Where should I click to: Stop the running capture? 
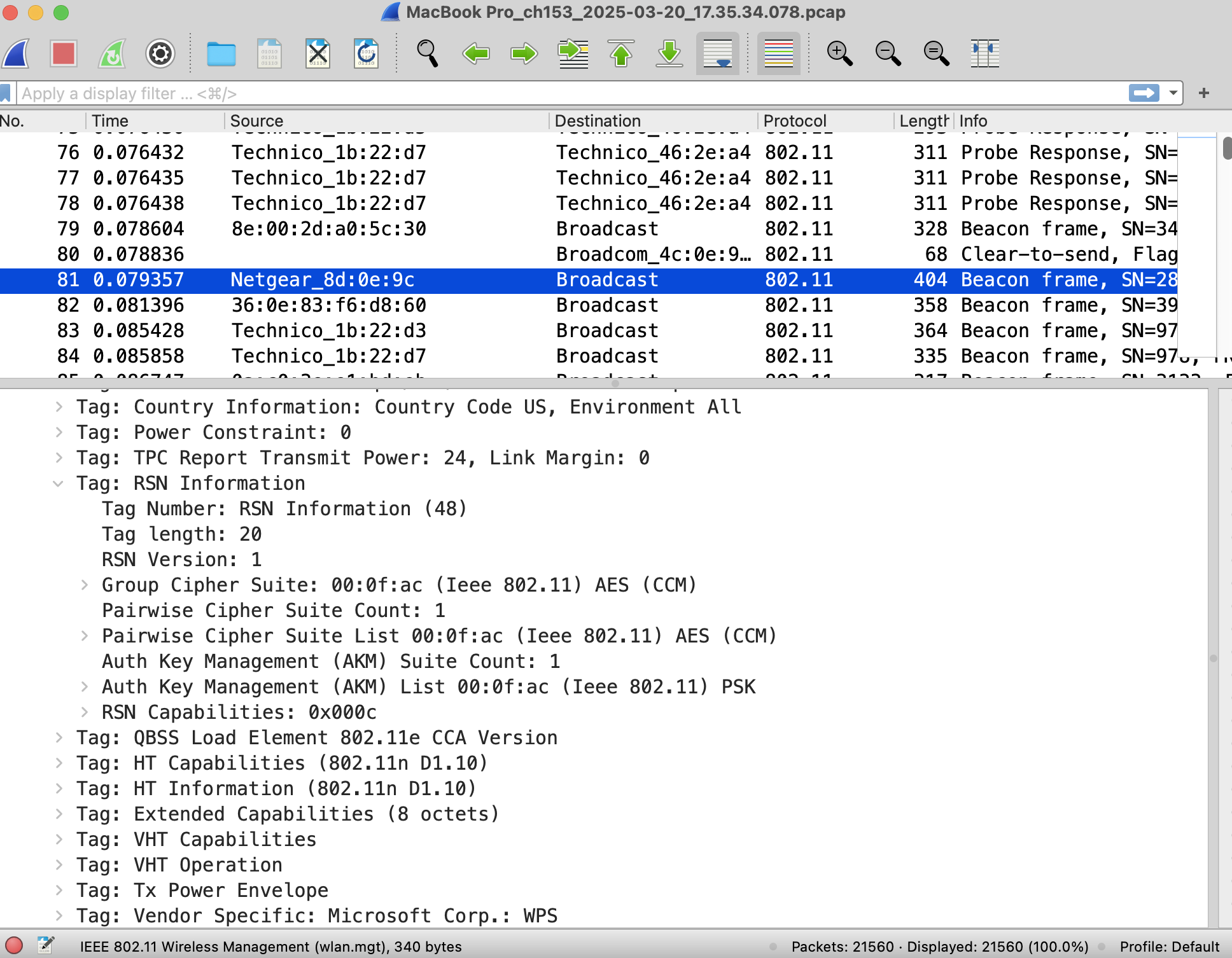coord(62,53)
